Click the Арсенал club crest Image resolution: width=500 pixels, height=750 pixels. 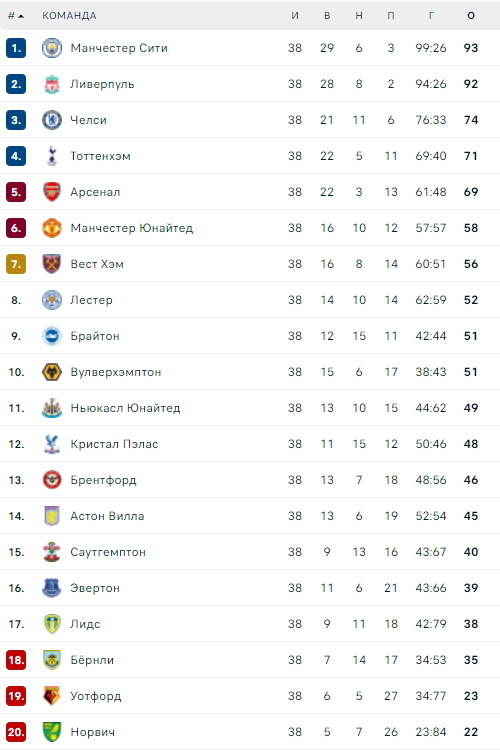pos(52,192)
